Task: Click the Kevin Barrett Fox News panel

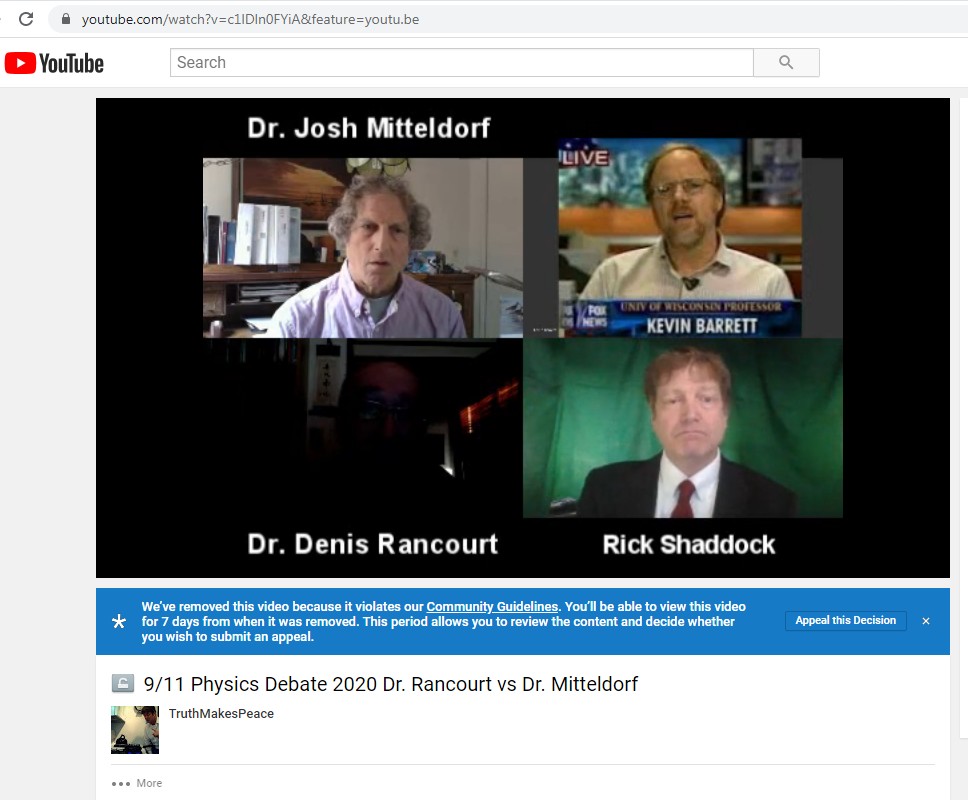Action: pyautogui.click(x=682, y=238)
